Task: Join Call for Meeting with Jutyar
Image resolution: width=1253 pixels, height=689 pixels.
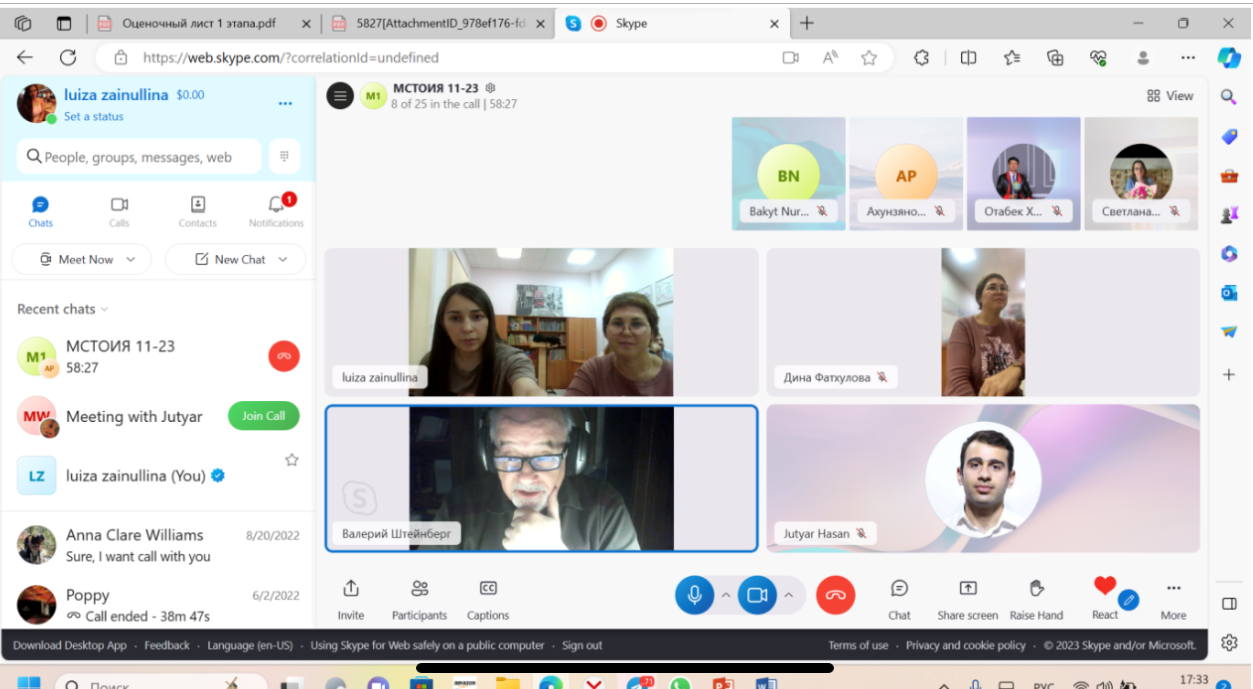Action: (263, 416)
